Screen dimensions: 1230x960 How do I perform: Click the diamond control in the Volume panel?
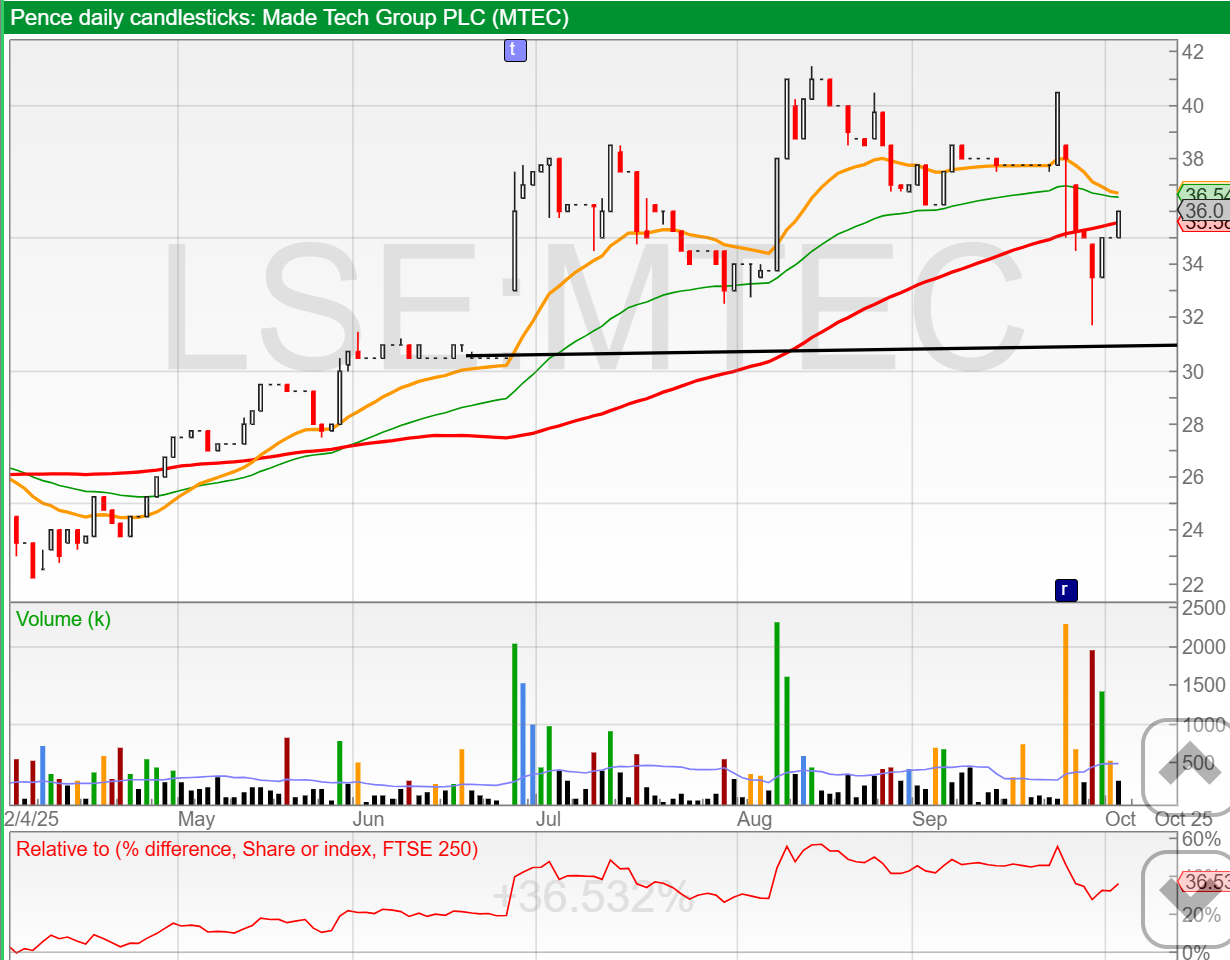1185,767
